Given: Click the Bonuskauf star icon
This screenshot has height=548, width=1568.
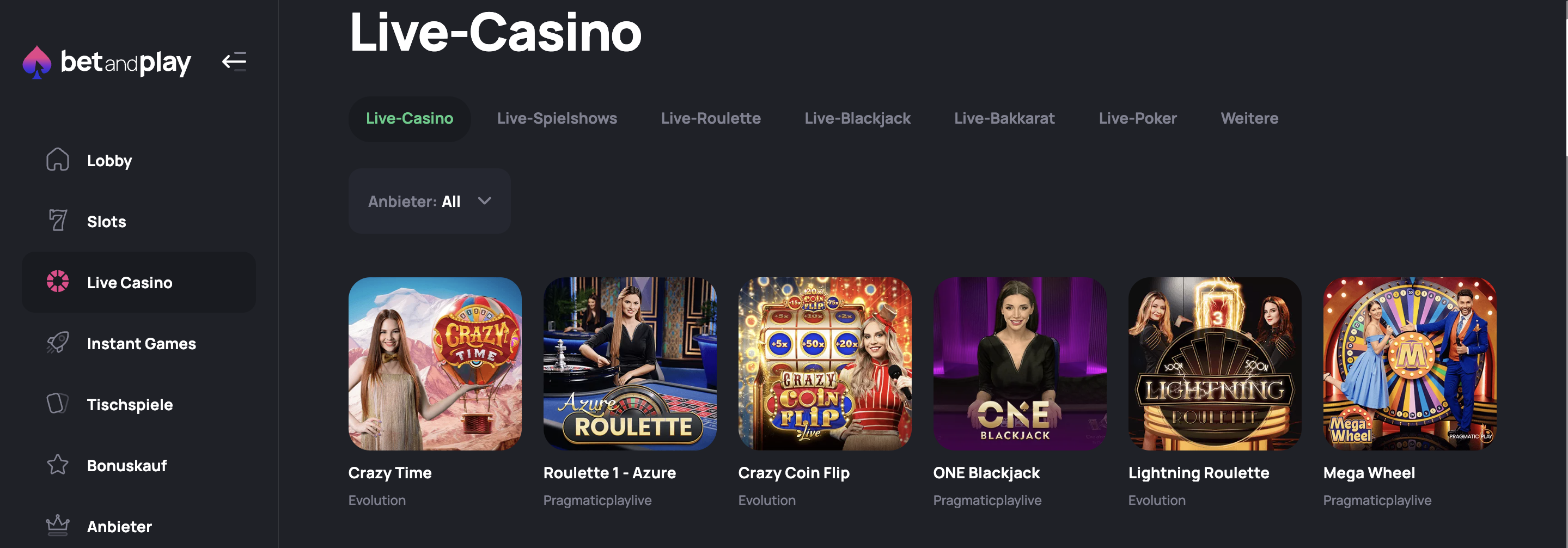Looking at the screenshot, I should (58, 465).
